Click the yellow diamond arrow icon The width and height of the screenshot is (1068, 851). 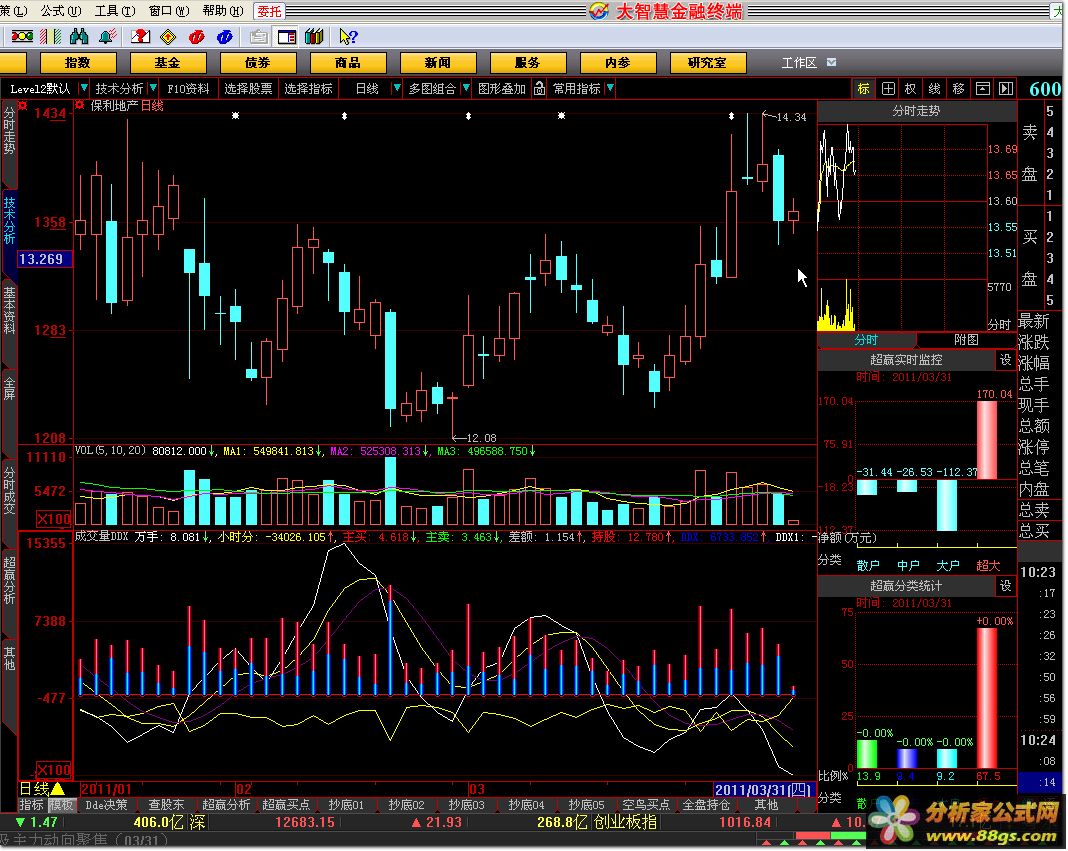point(168,37)
